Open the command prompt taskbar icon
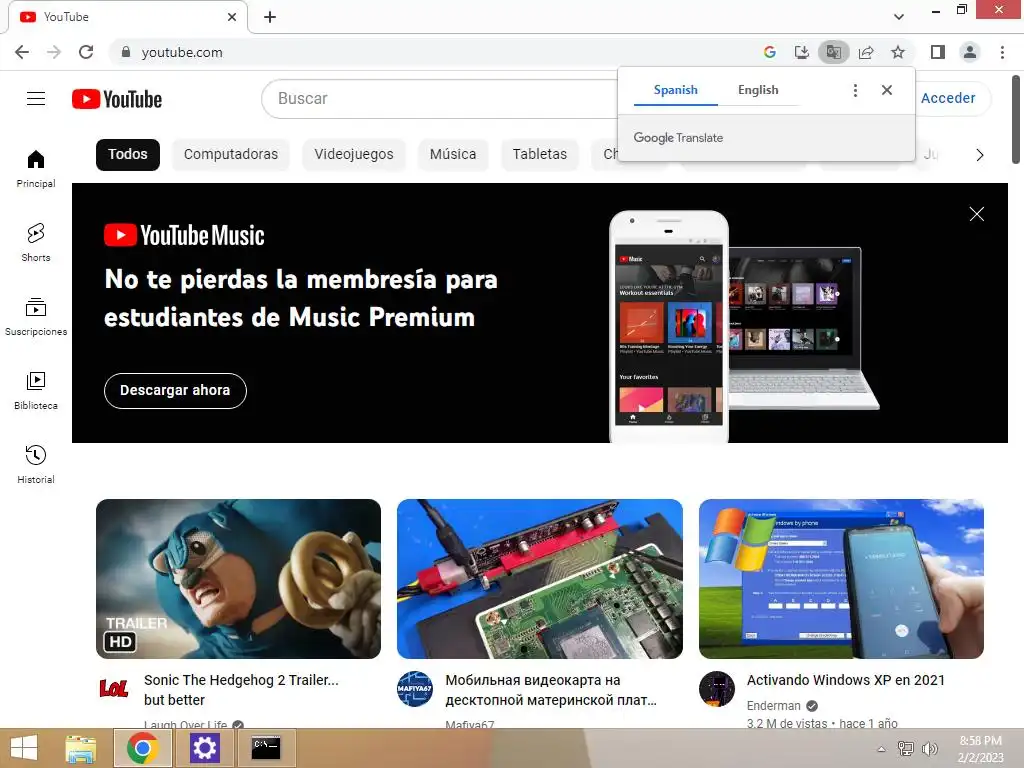Image resolution: width=1024 pixels, height=768 pixels. (x=266, y=748)
